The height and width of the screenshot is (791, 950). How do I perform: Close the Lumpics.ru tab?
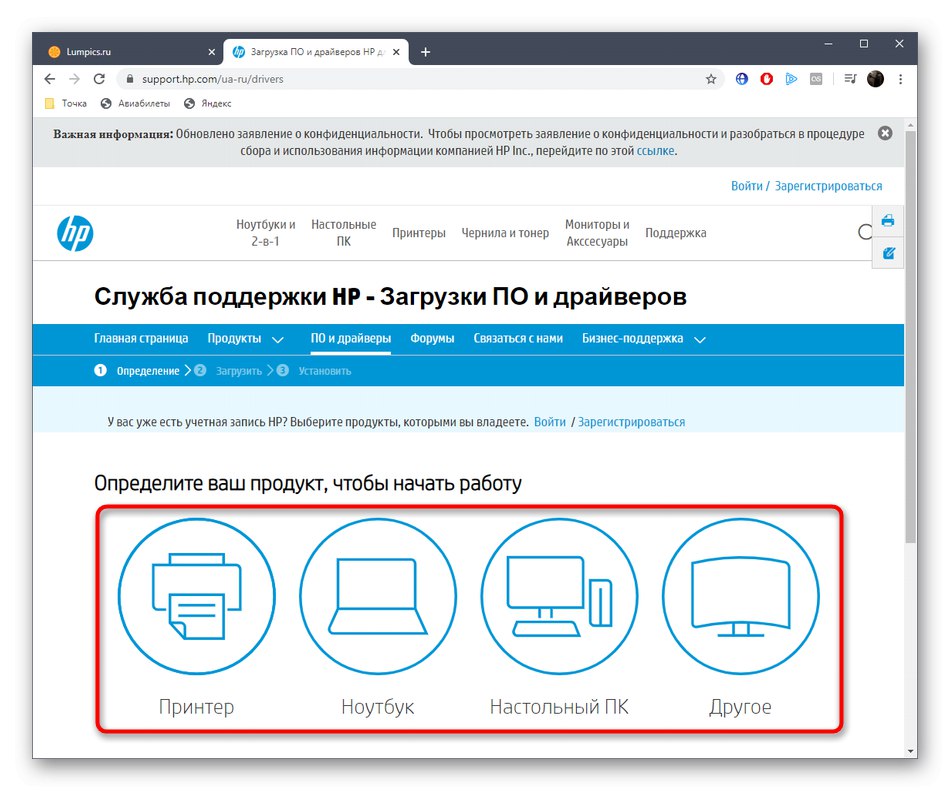[211, 52]
